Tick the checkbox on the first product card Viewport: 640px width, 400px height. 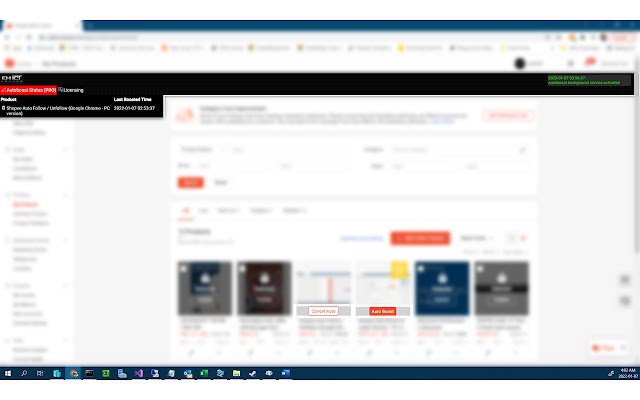click(183, 269)
